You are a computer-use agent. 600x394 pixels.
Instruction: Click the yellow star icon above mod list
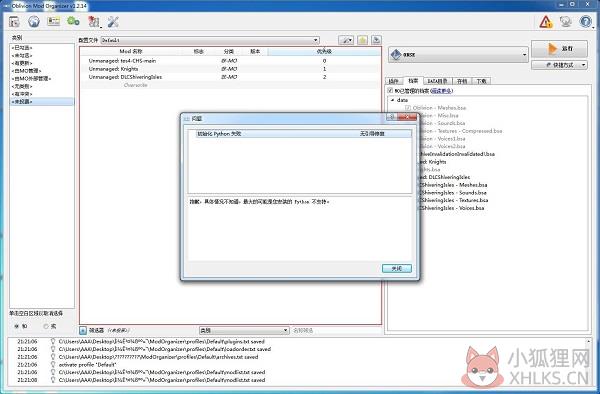tap(362, 40)
